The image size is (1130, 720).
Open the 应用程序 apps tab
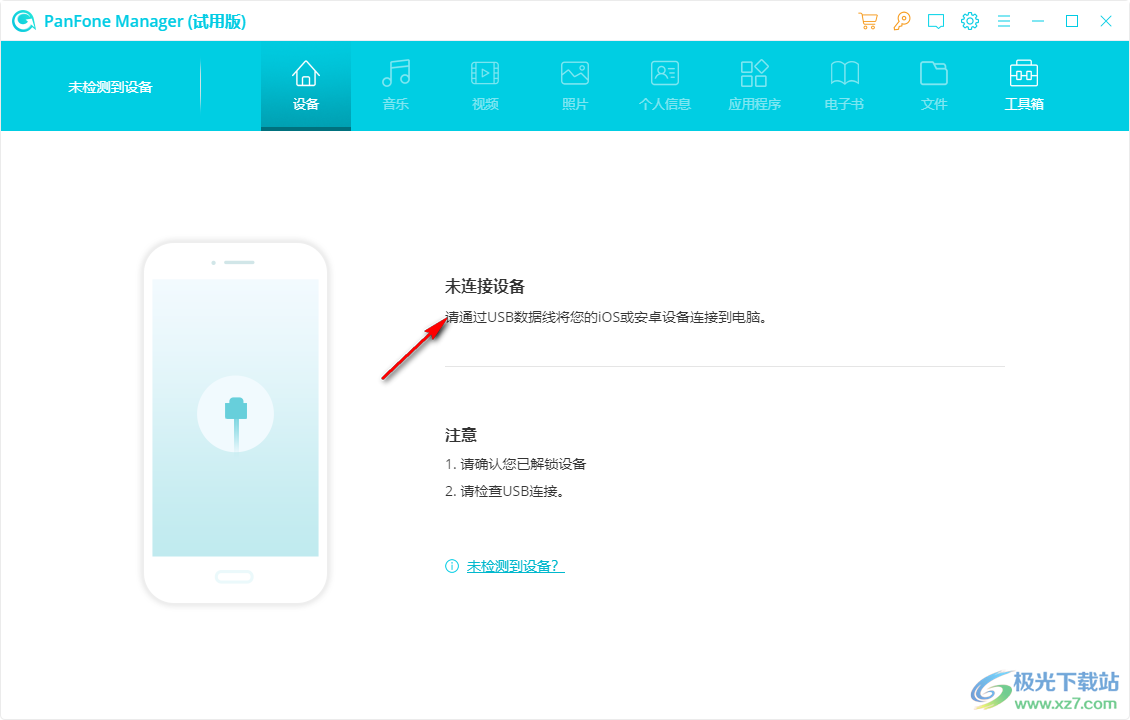pos(755,86)
